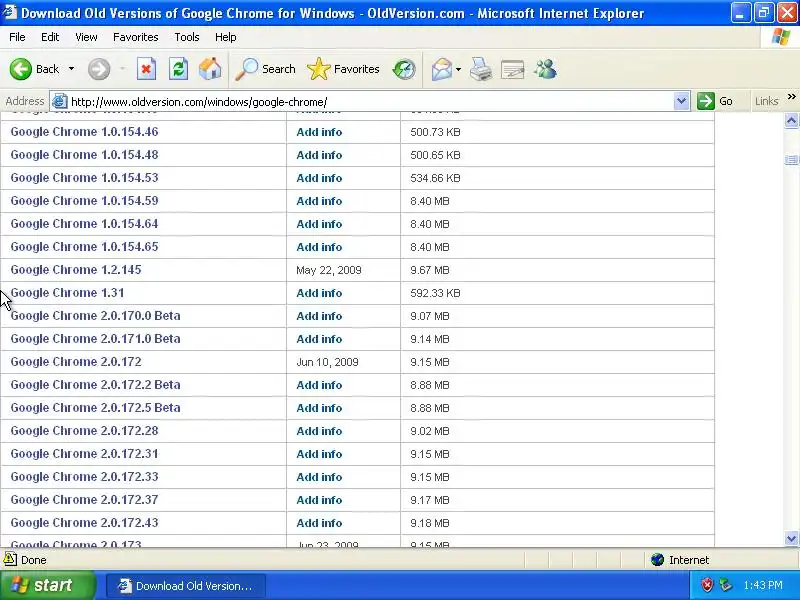
Task: Click Add info for Google Chrome 1.31
Action: pos(319,293)
